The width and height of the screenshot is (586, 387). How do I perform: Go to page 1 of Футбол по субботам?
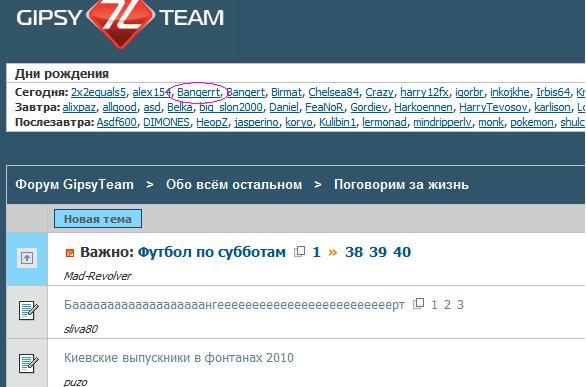click(316, 252)
